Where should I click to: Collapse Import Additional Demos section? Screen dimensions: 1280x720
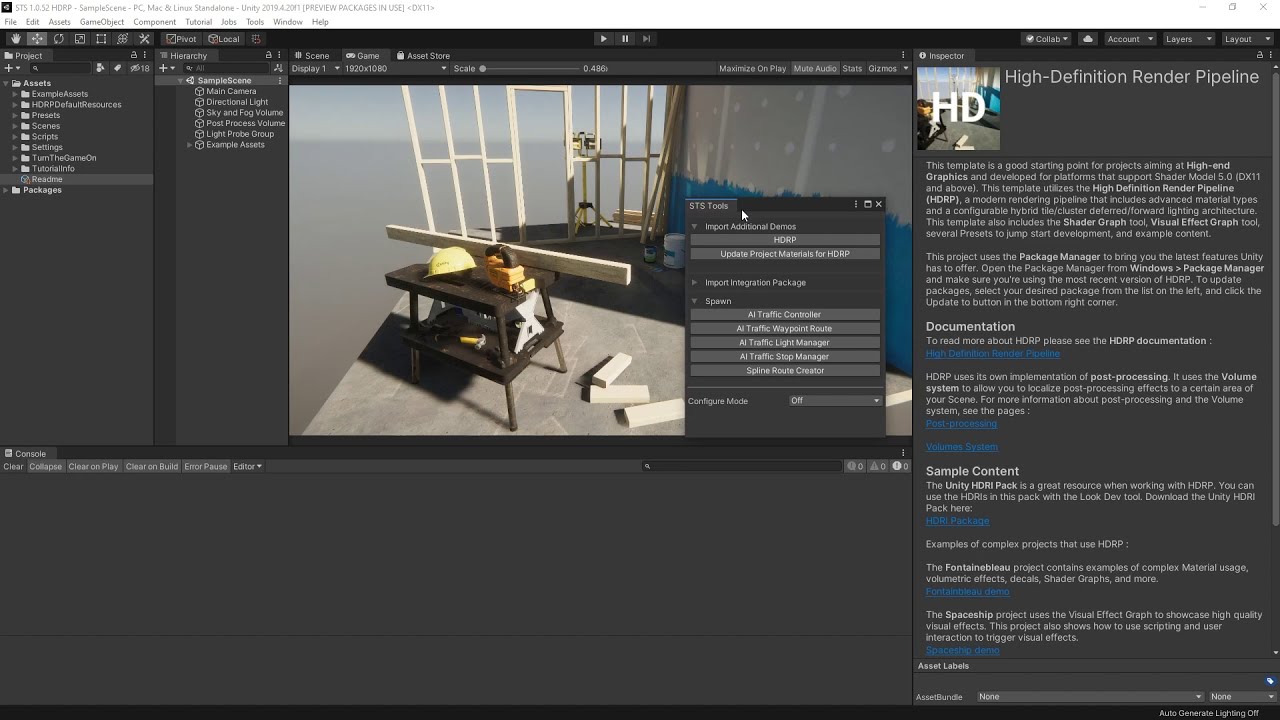coord(695,227)
